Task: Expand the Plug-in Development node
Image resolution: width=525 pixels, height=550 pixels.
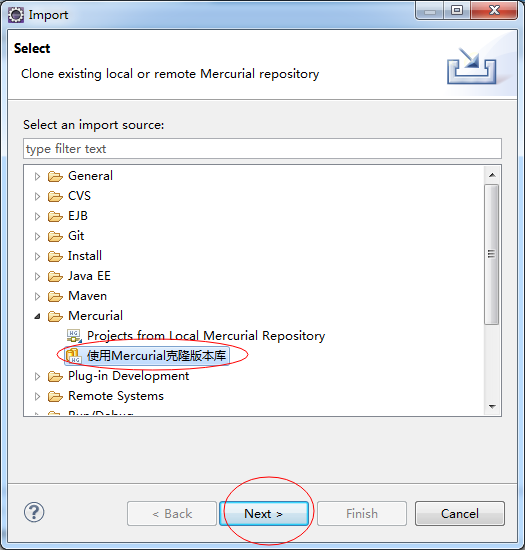Action: click(37, 376)
